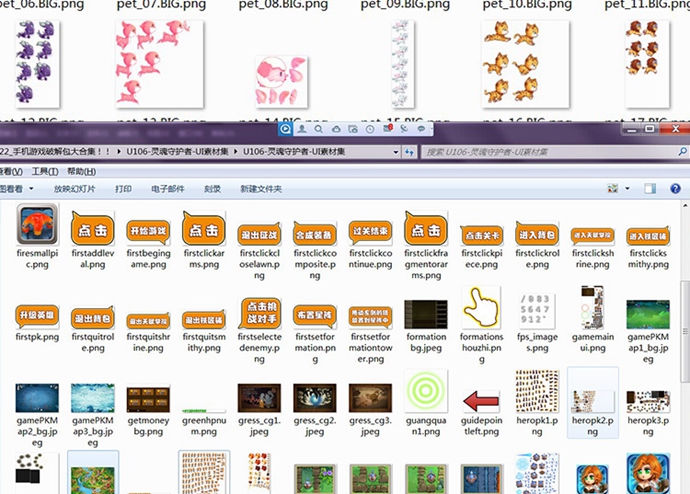
Task: Open the contacts icon in floating toolbar
Action: [302, 129]
